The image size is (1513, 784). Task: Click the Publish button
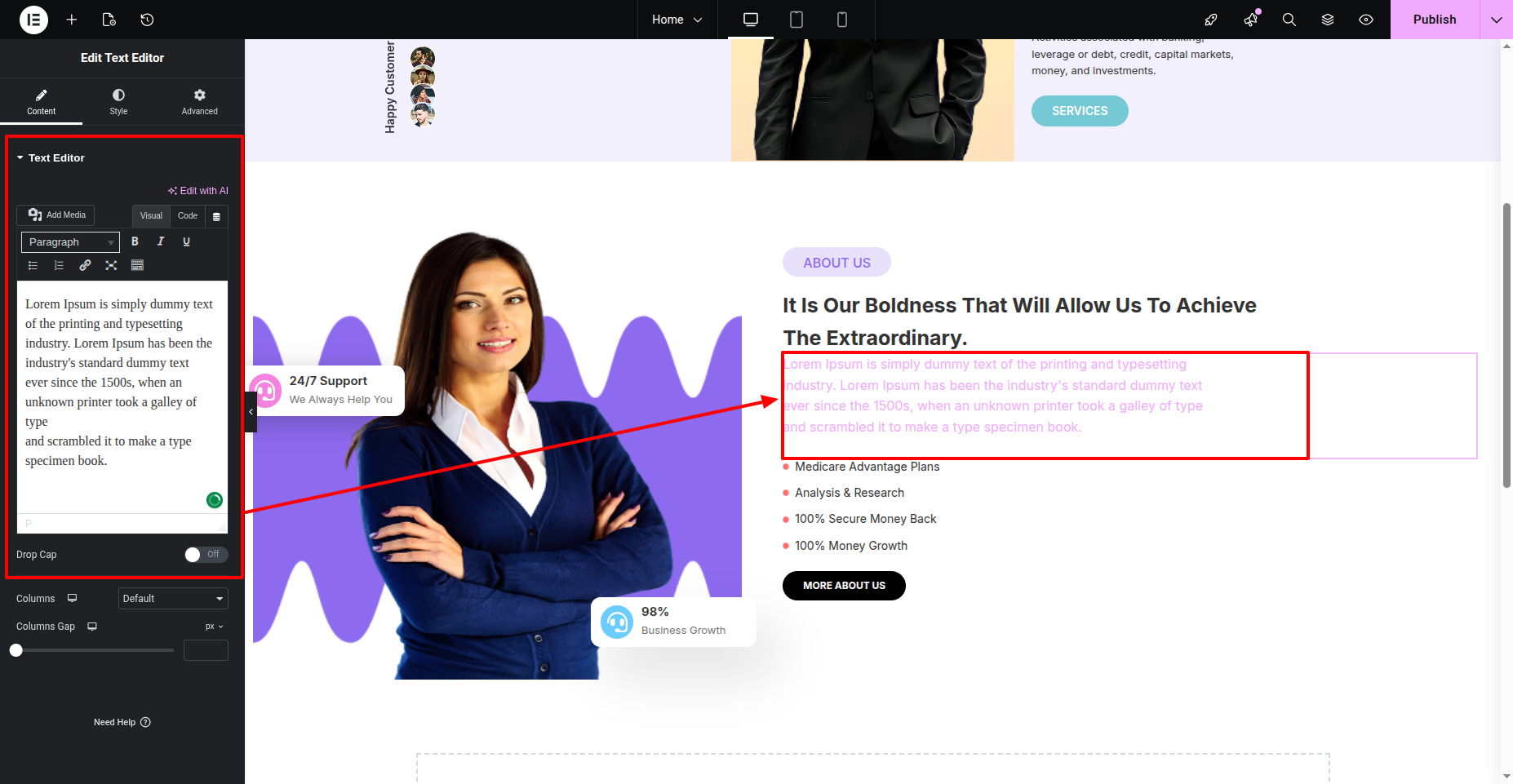coord(1435,20)
